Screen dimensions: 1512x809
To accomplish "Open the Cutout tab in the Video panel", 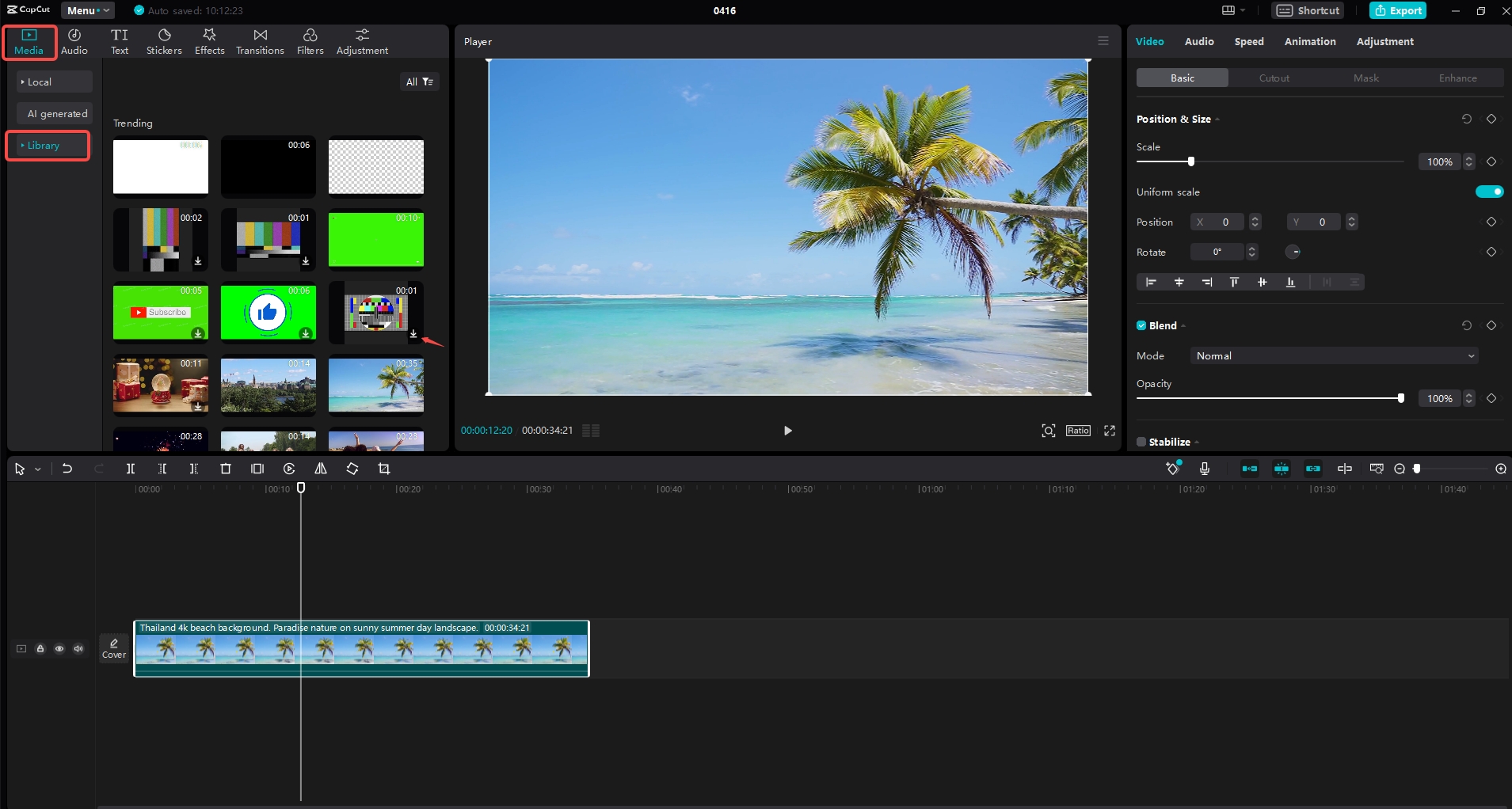I will pyautogui.click(x=1273, y=78).
